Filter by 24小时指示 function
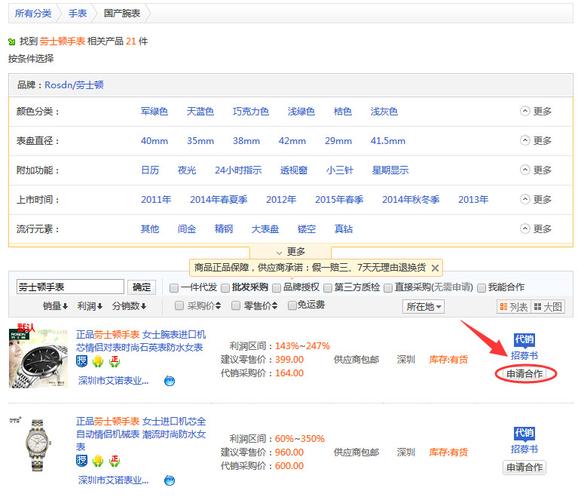The width and height of the screenshot is (578, 500). click(238, 170)
